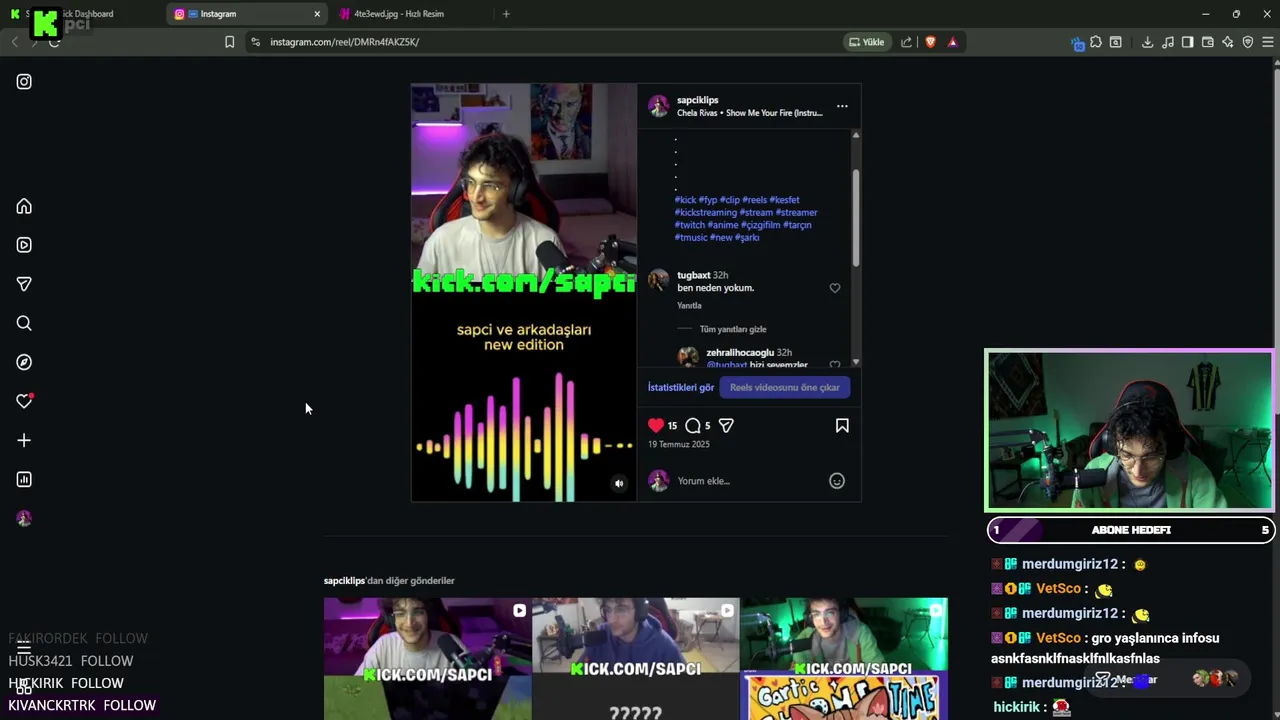Open the More hamburger menu icon
The width and height of the screenshot is (1280, 720).
[x=24, y=648]
